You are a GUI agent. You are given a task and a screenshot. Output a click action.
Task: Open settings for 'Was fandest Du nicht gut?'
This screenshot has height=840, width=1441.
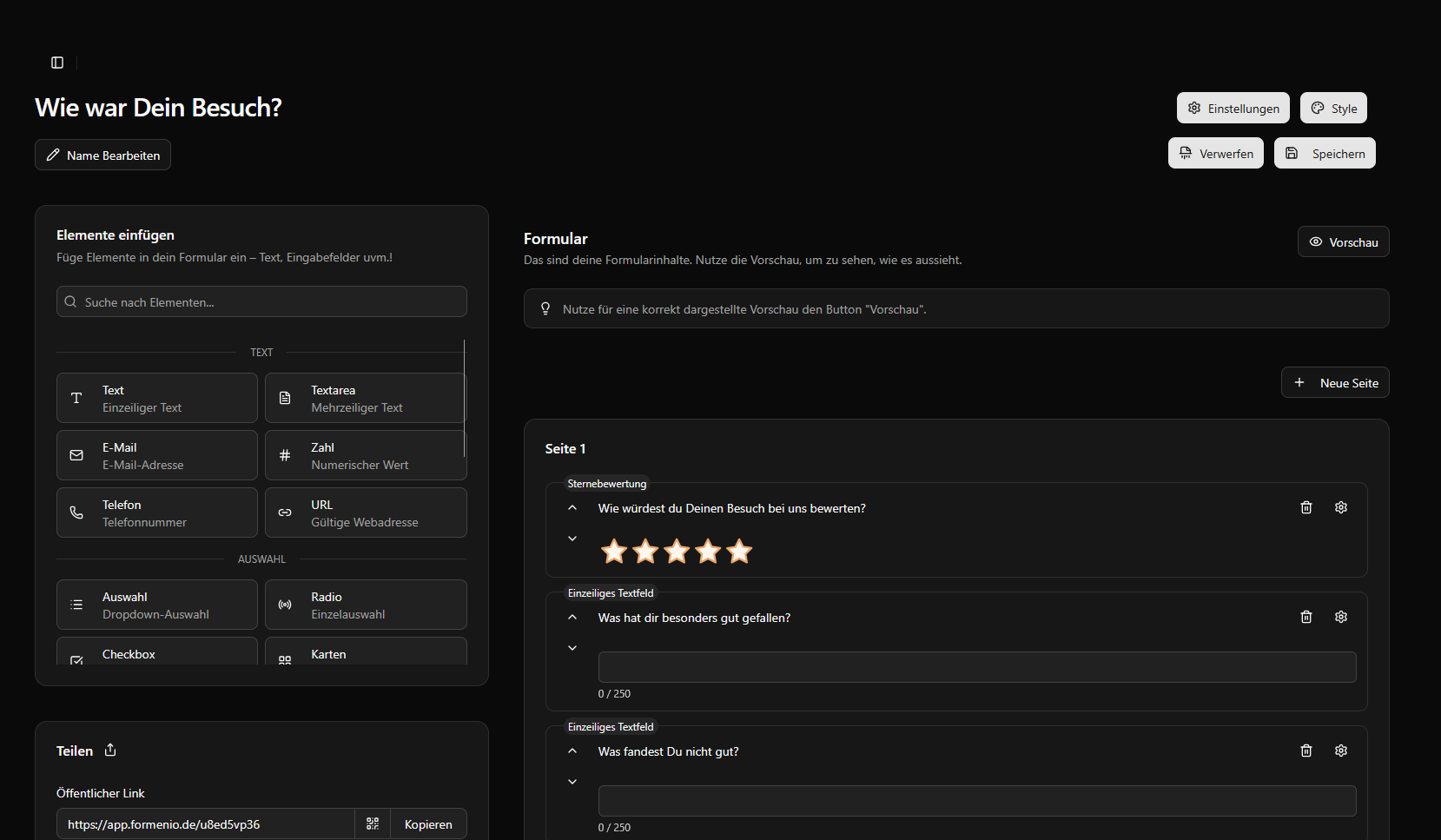(x=1340, y=750)
